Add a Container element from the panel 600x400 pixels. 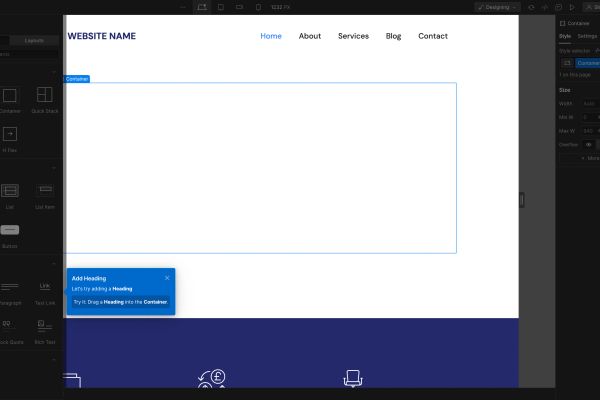click(x=10, y=101)
